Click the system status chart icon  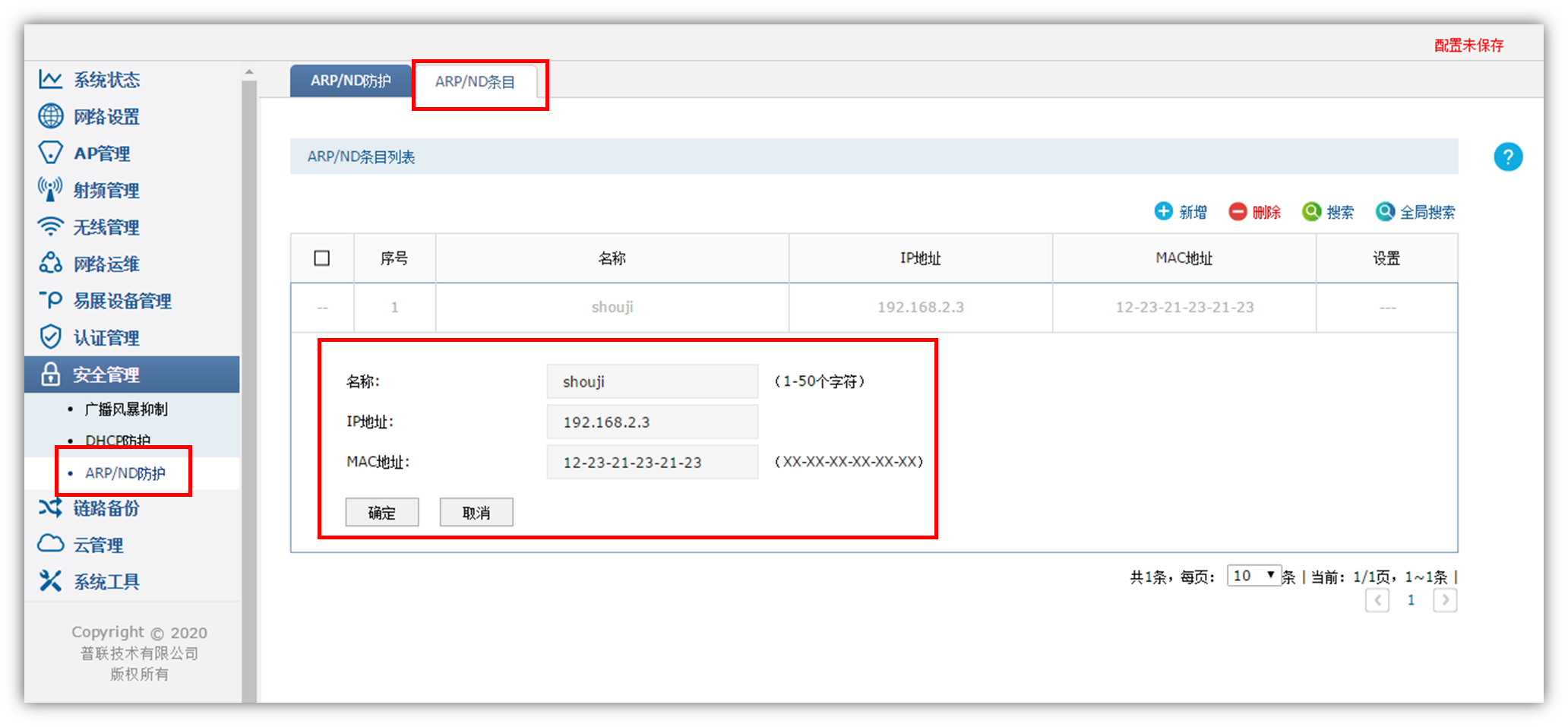click(50, 79)
